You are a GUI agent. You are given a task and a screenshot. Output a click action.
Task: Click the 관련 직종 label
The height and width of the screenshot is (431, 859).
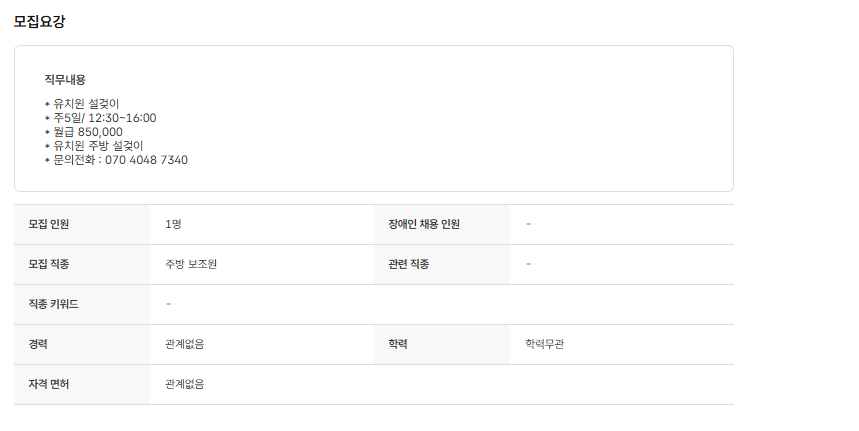point(408,264)
